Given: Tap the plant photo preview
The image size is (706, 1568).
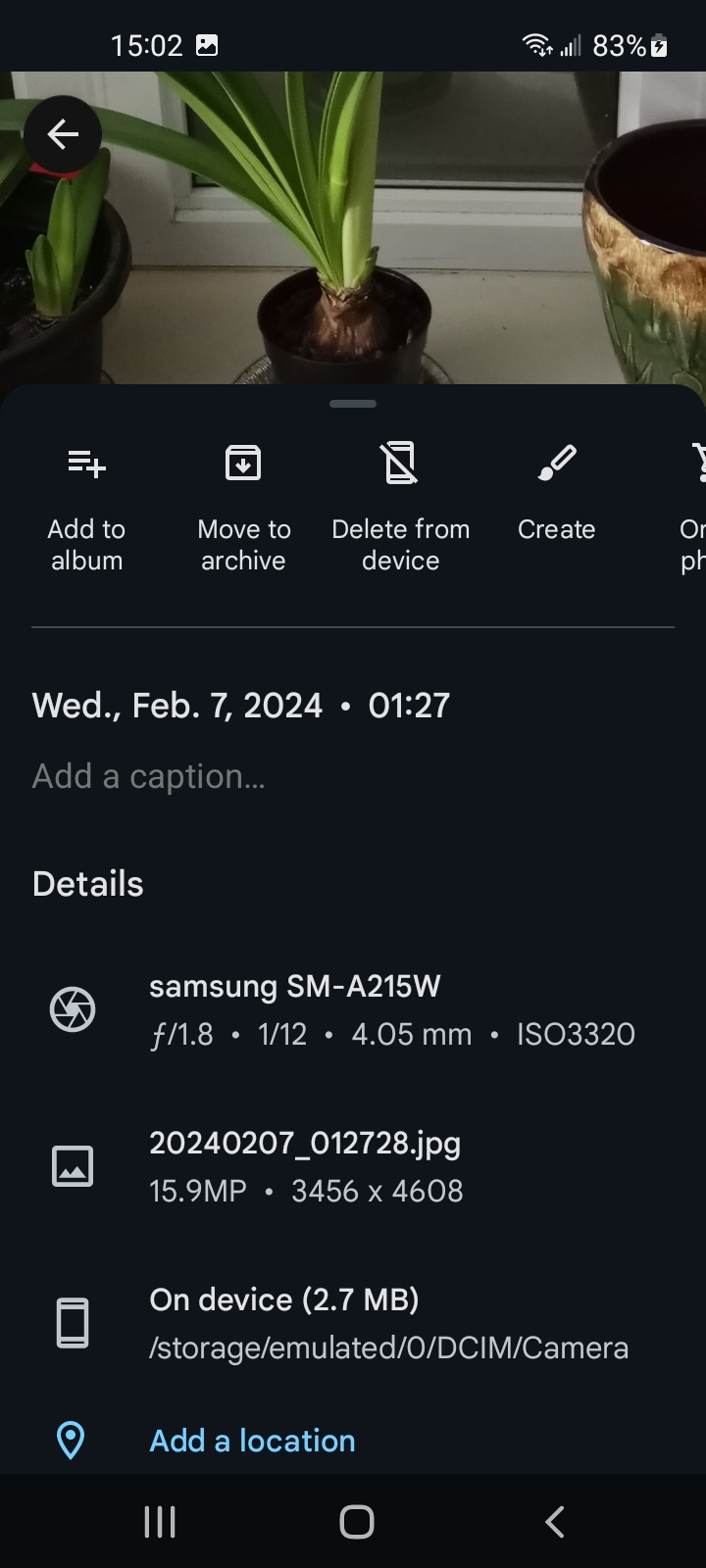Looking at the screenshot, I should (x=353, y=227).
